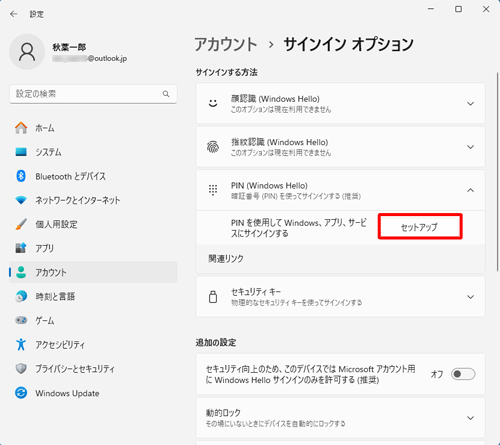500x445 pixels.
Task: Open ネットワークとインターネット category
Action: coord(93,200)
